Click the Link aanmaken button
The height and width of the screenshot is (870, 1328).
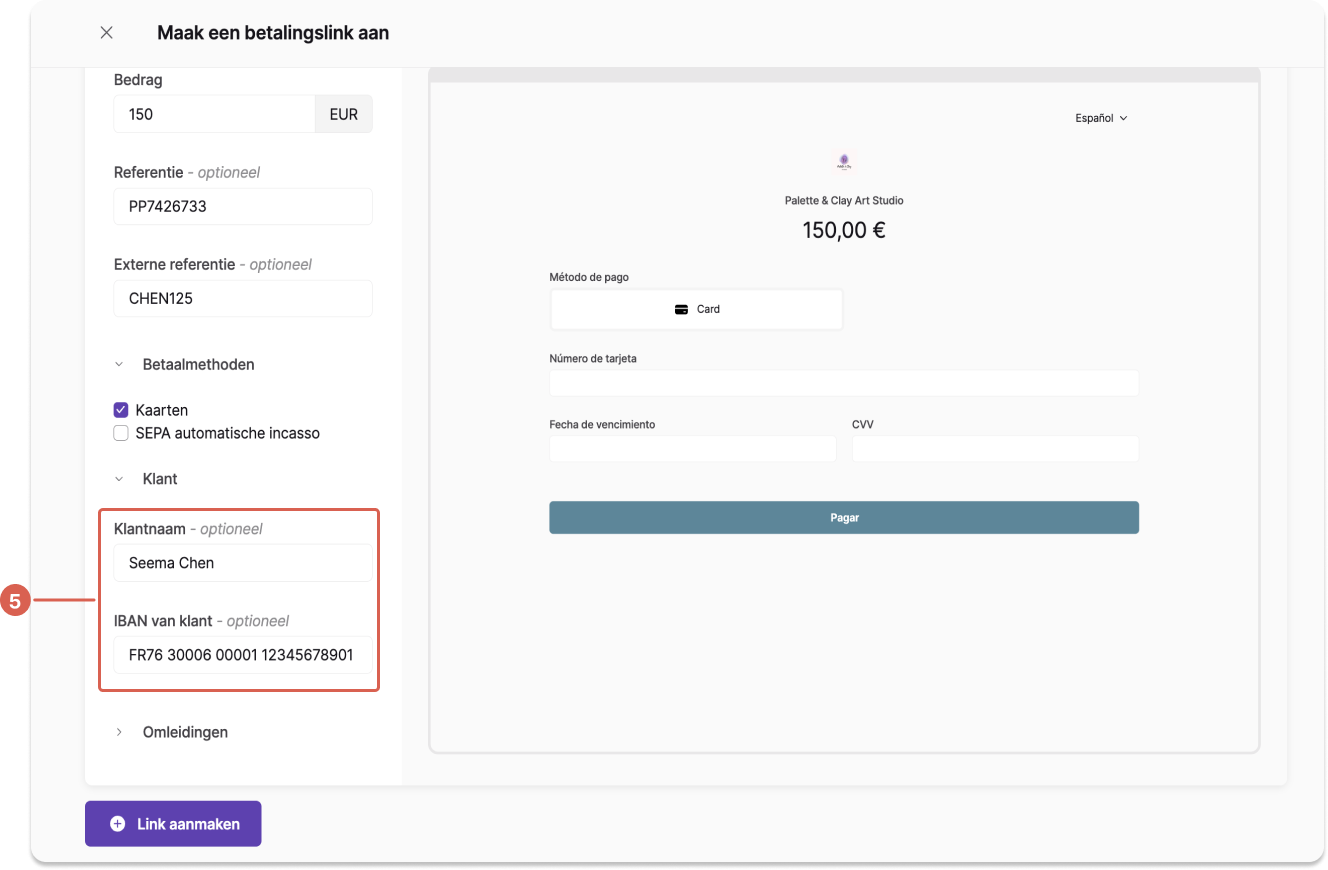pyautogui.click(x=173, y=824)
